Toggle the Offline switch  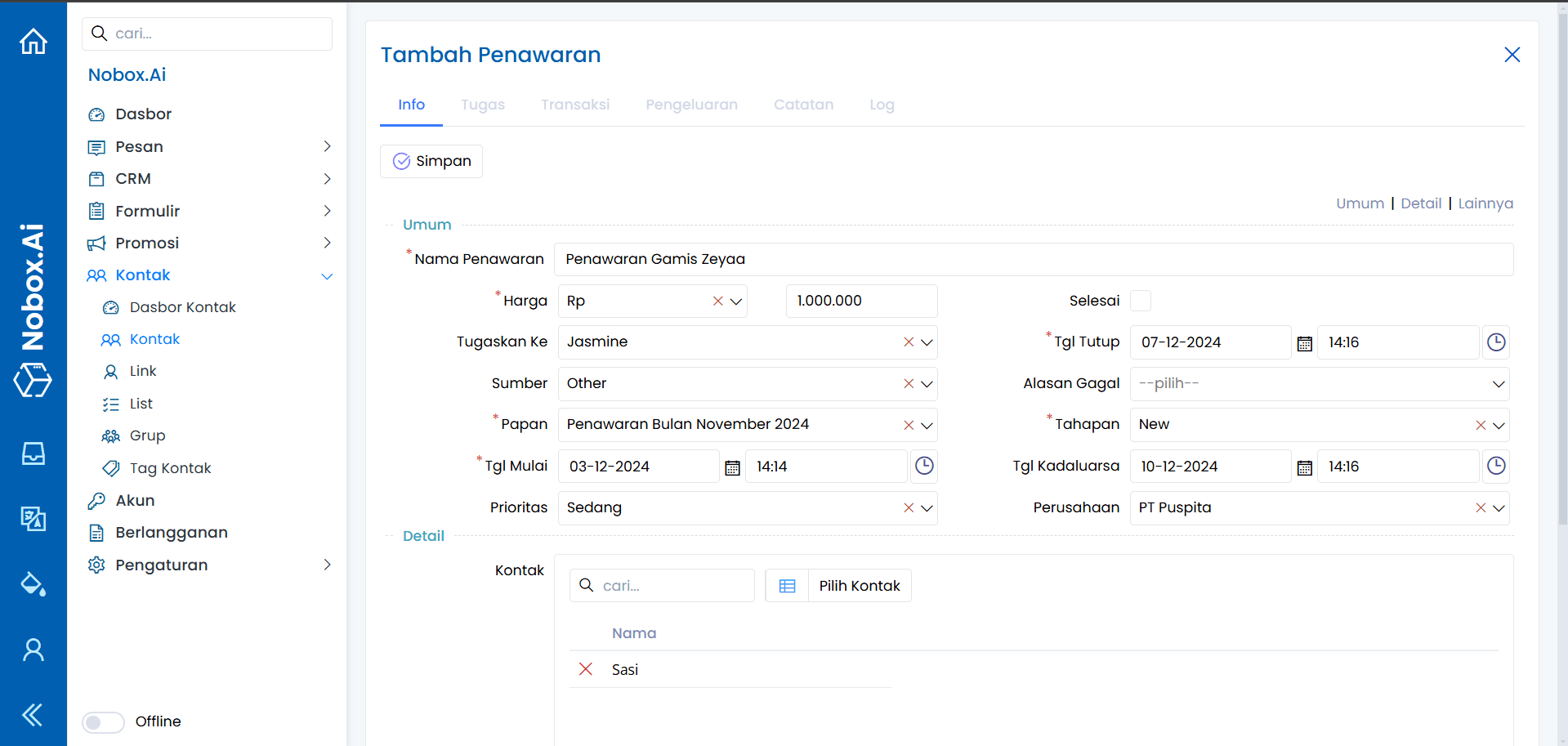pyautogui.click(x=103, y=722)
